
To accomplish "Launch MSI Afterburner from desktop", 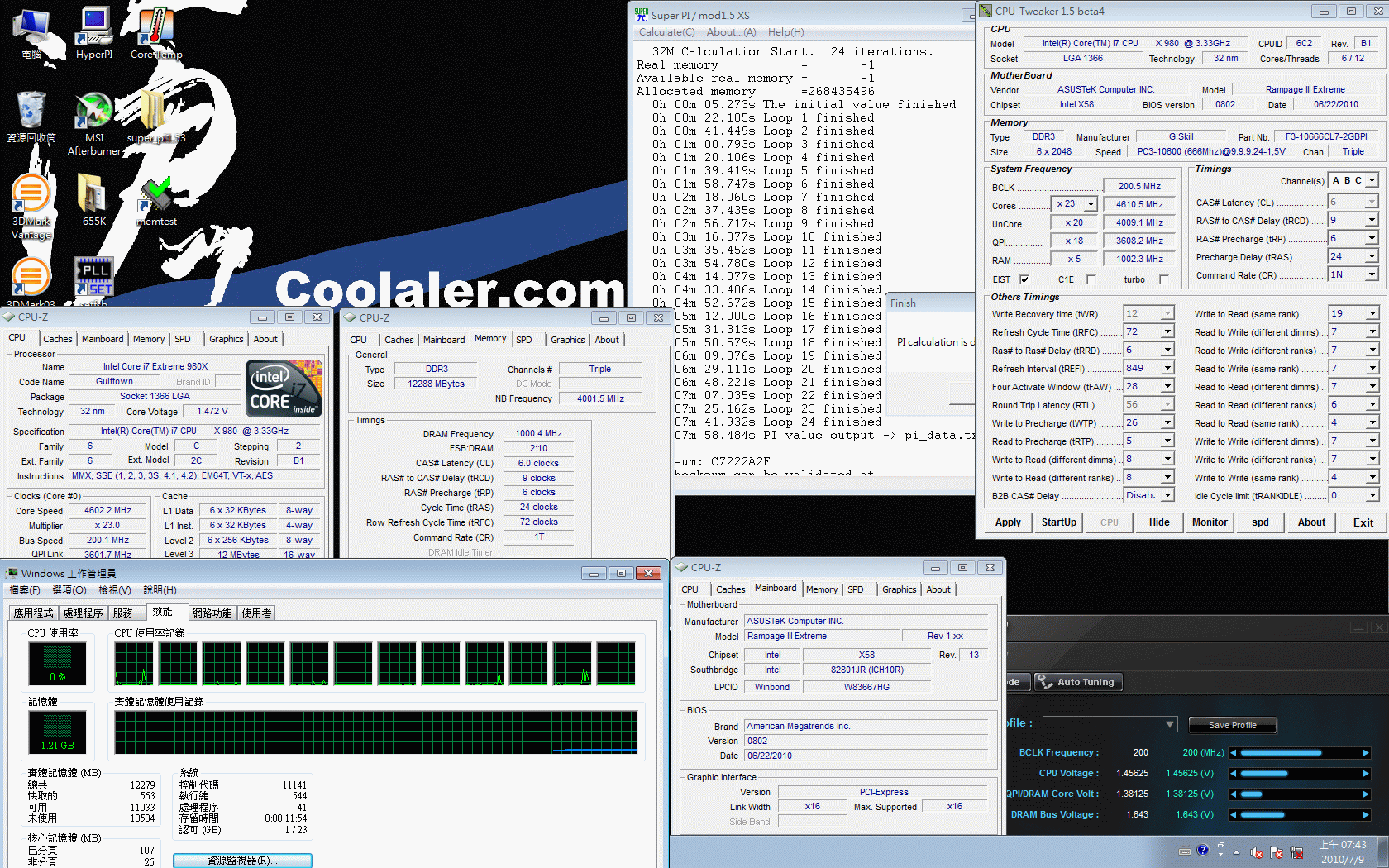I will coord(93,122).
